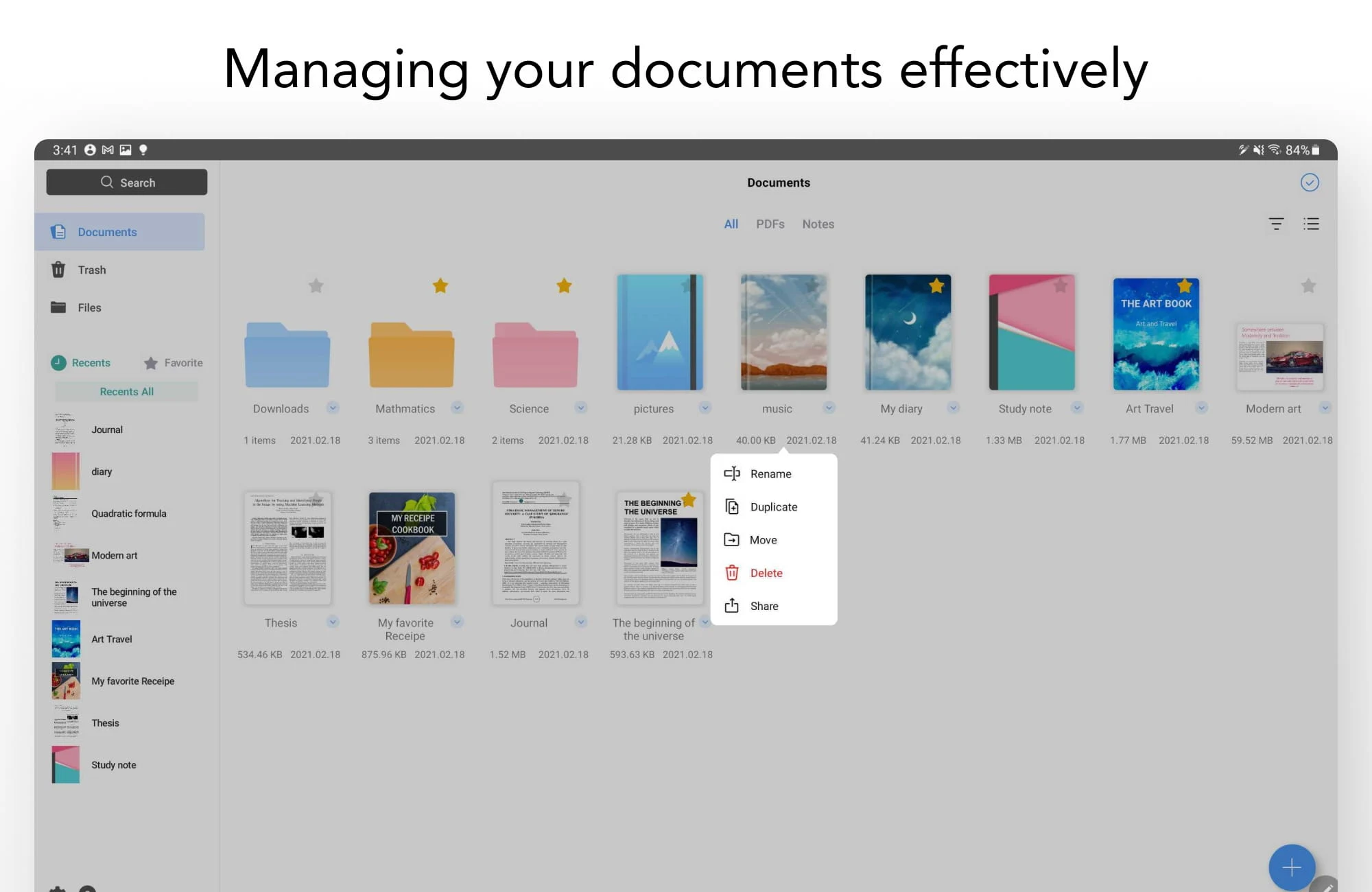Viewport: 1372px width, 892px height.
Task: Toggle favorite star on My diary
Action: tap(936, 285)
